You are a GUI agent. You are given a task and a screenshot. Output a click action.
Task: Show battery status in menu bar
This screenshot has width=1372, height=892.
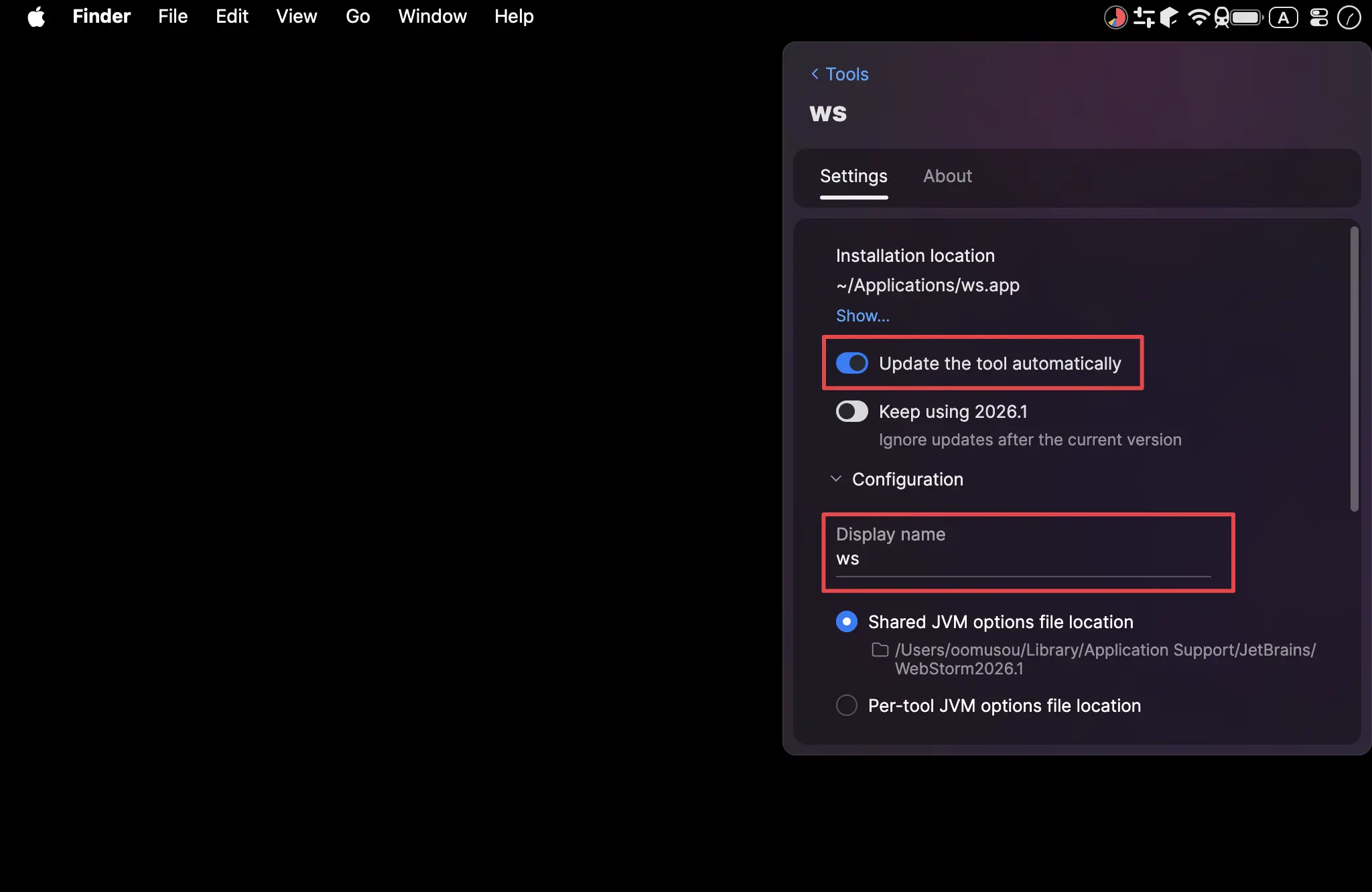click(x=1247, y=17)
